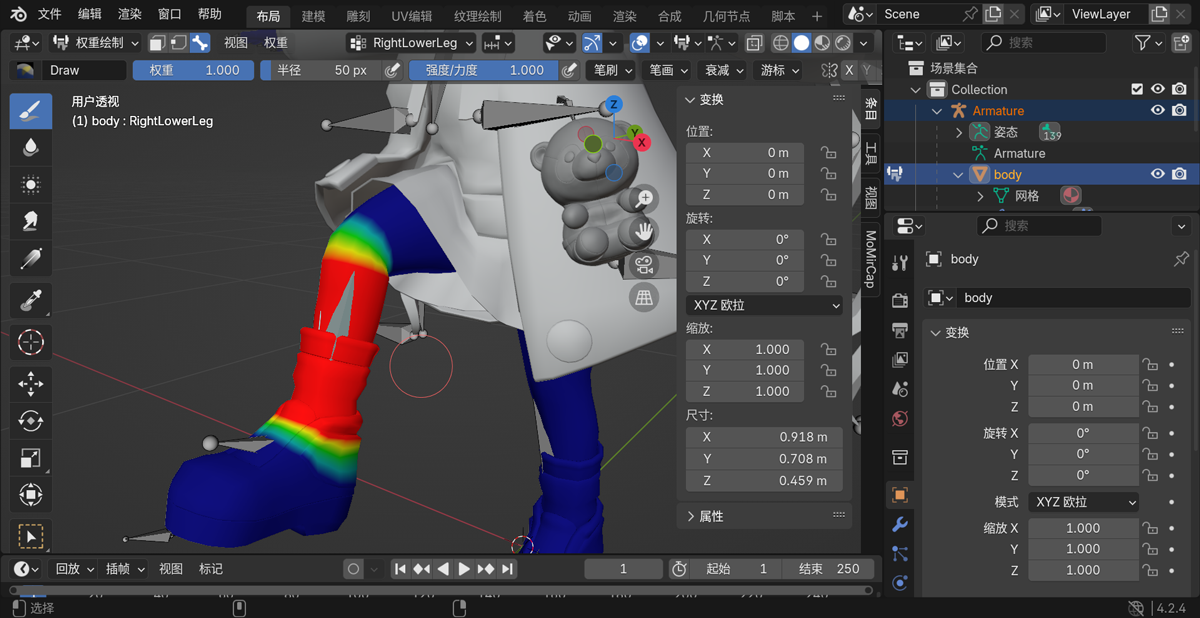Screen dimensions: 1200x618
Task: Open the Modifiers wrench tab in properties
Action: (x=899, y=524)
